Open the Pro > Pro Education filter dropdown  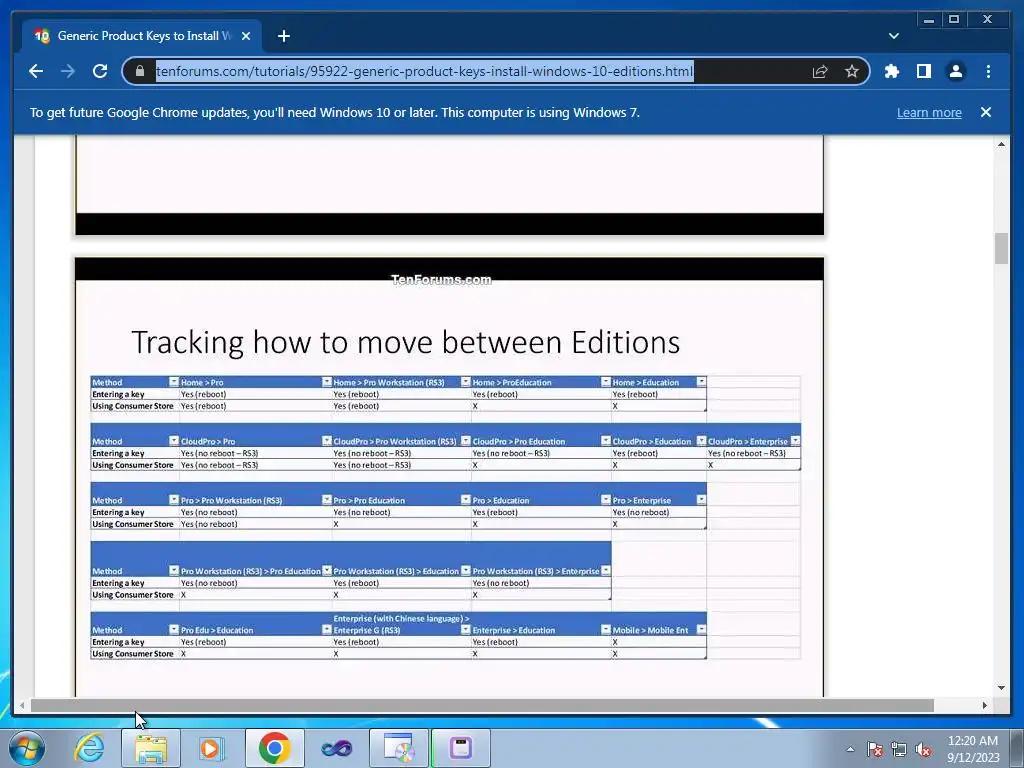[x=465, y=500]
